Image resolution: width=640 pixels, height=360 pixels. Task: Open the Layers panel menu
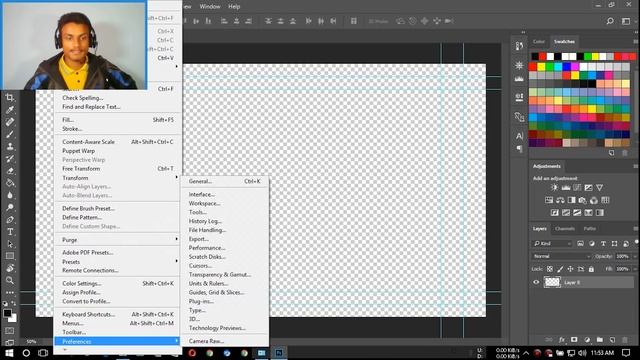click(636, 229)
